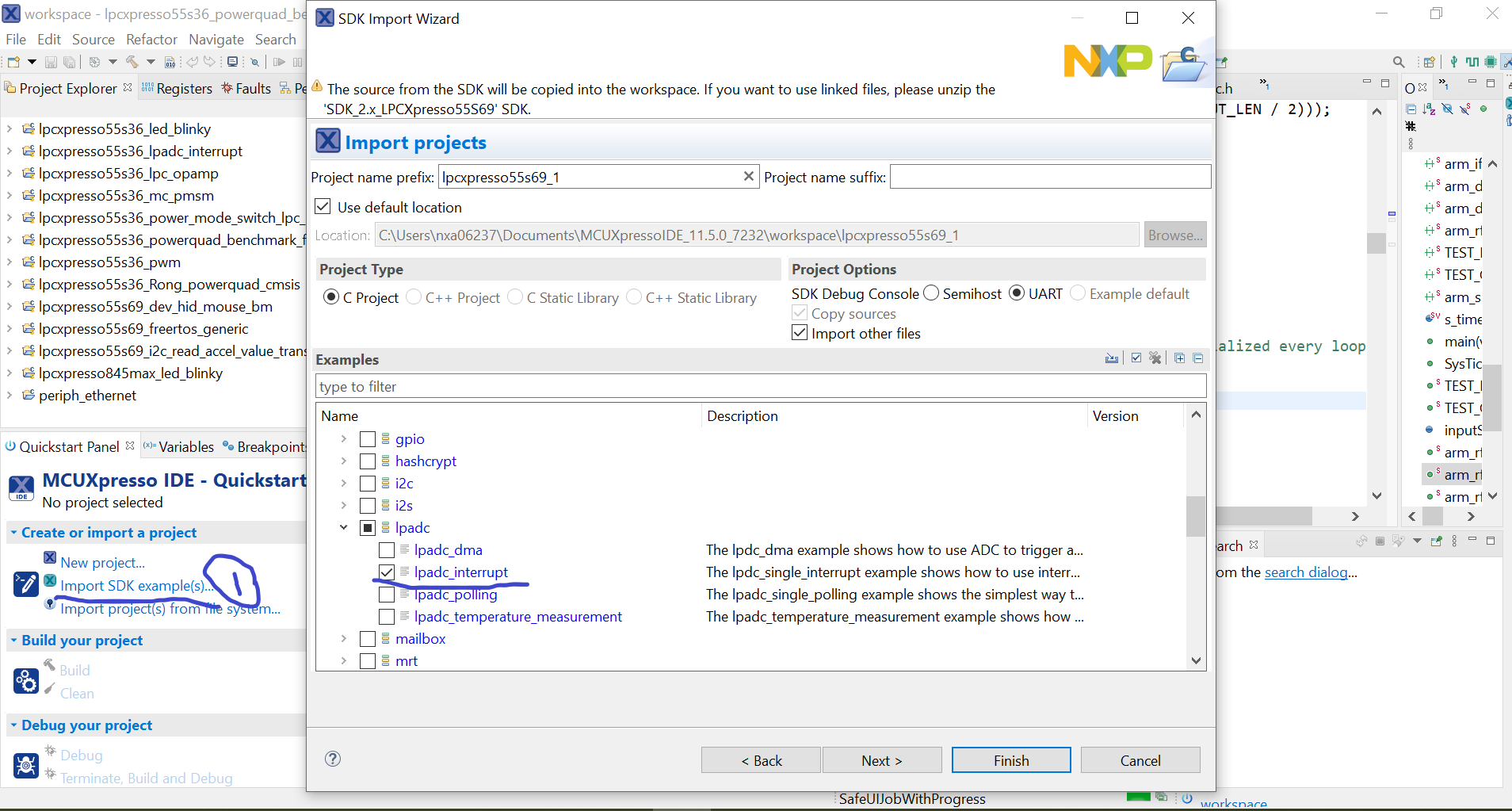This screenshot has width=1512, height=811.
Task: Click the Build hammer icon in the toolbar
Action: pyautogui.click(x=132, y=62)
